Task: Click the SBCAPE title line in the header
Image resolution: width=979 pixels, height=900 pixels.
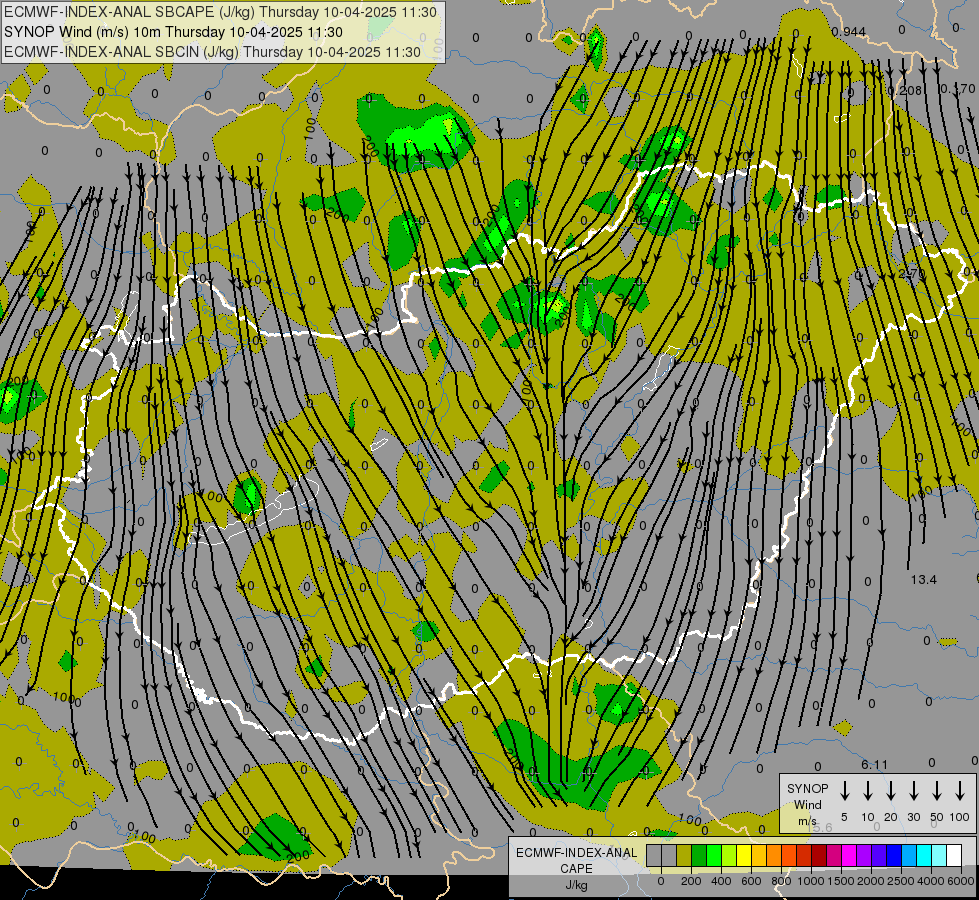Action: pyautogui.click(x=220, y=12)
